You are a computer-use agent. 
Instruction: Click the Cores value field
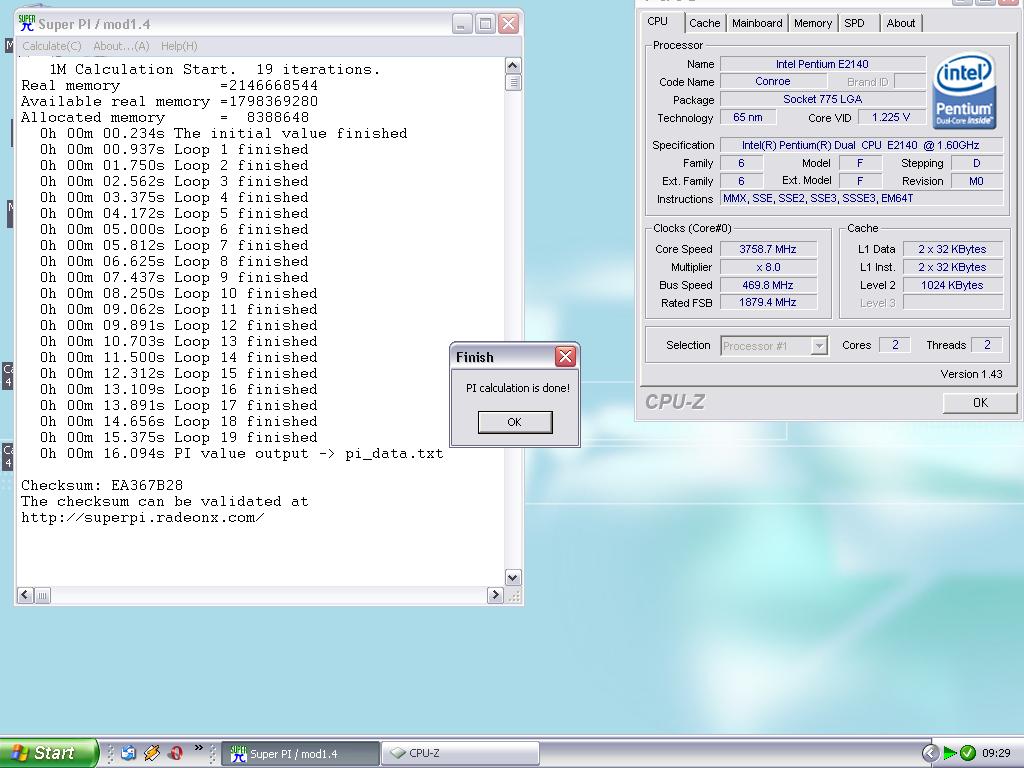(895, 345)
